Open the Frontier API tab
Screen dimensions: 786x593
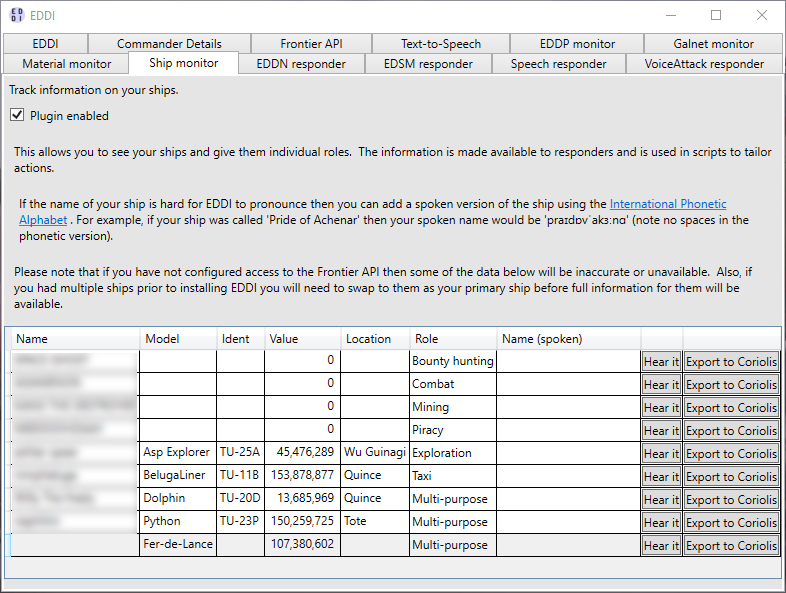(x=311, y=44)
